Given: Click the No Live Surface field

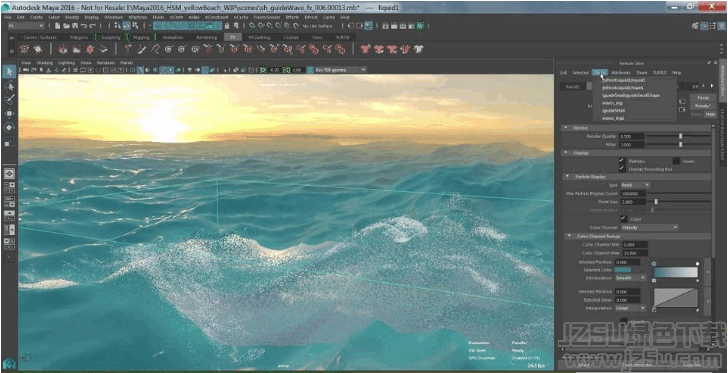Looking at the screenshot, I should [318, 26].
